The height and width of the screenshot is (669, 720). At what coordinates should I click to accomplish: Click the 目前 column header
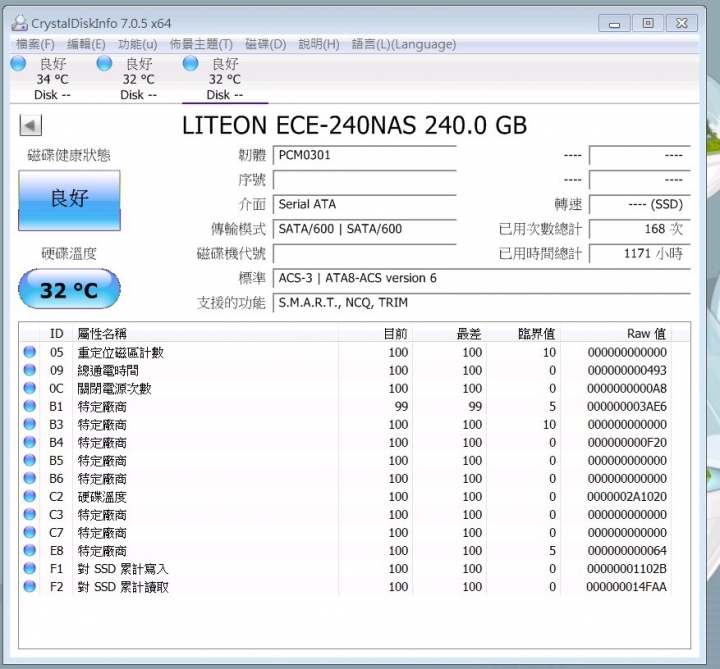pyautogui.click(x=376, y=333)
